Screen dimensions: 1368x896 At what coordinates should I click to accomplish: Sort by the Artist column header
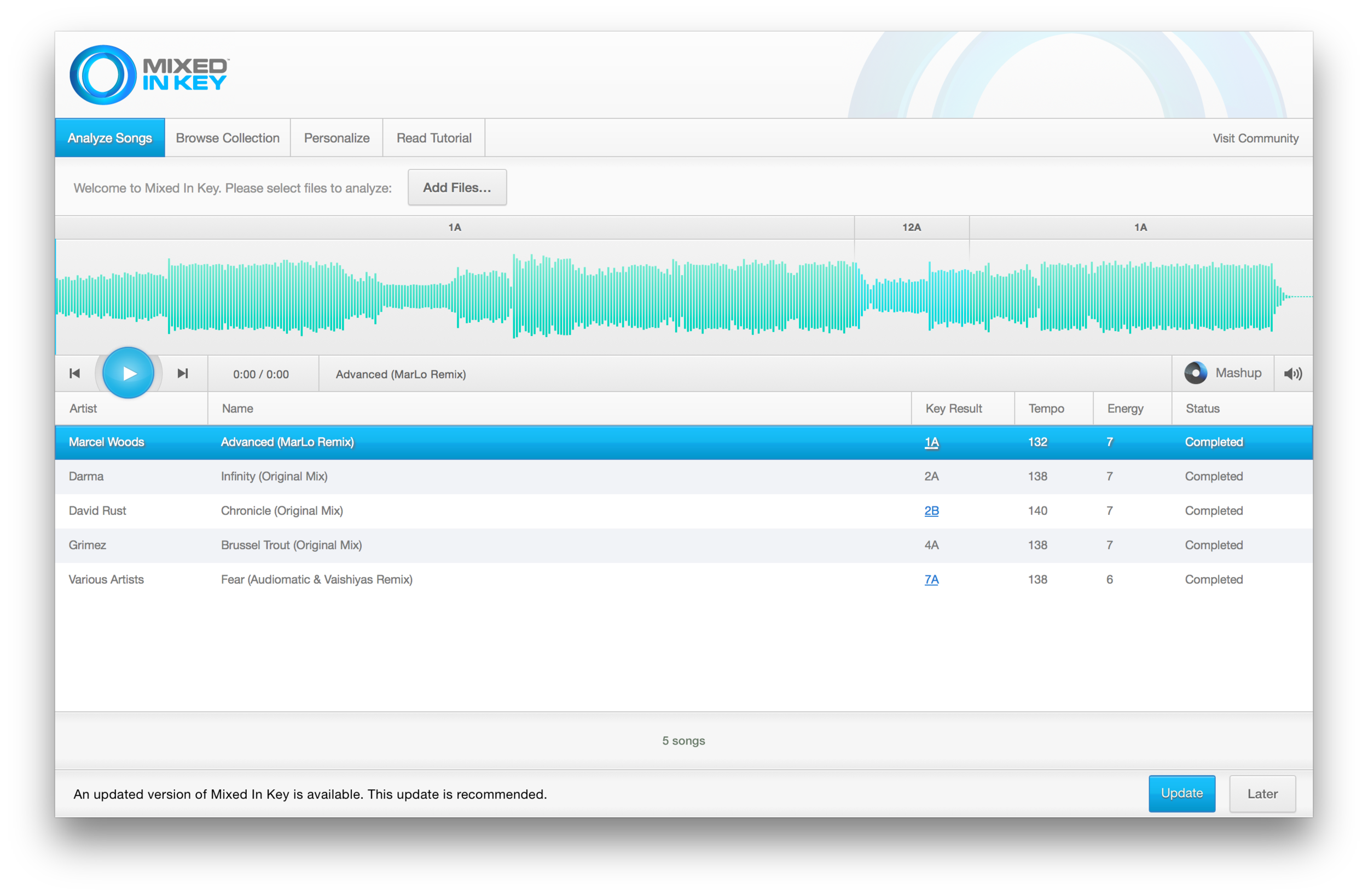131,409
